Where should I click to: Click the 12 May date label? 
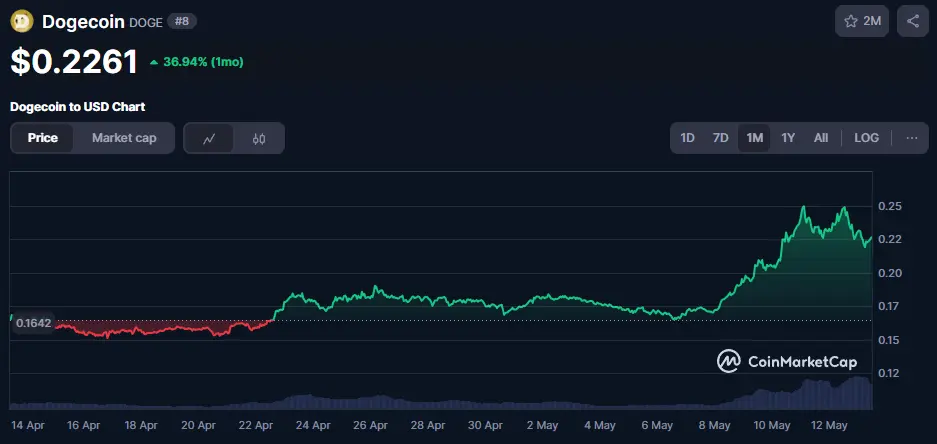pos(829,425)
